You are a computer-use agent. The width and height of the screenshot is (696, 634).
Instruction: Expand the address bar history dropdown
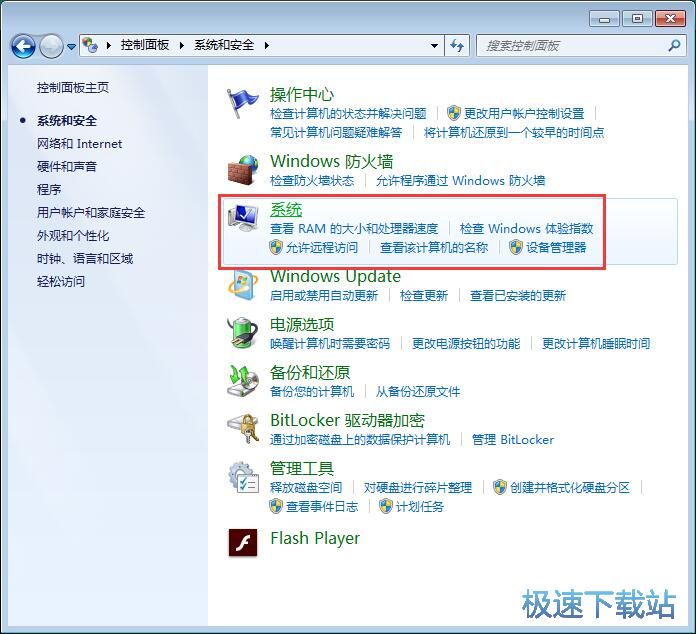pos(435,45)
